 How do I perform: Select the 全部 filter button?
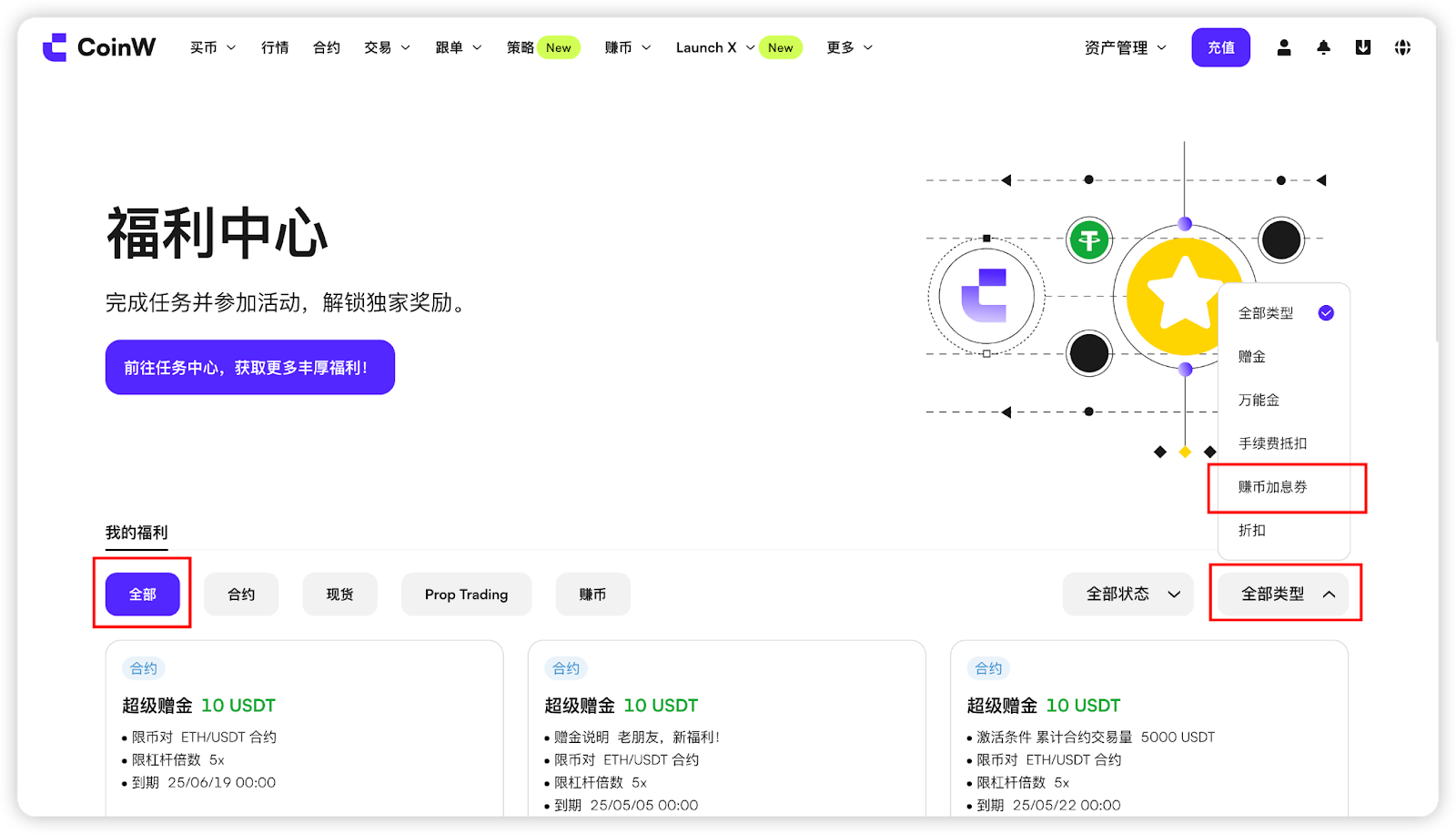pos(143,595)
